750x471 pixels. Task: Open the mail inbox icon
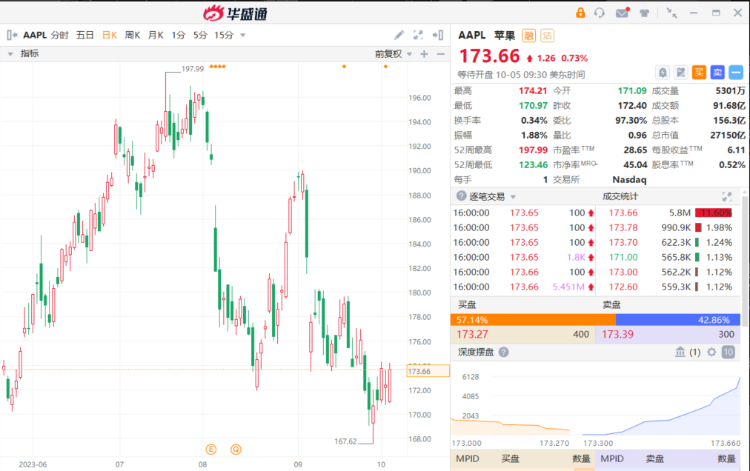tap(622, 13)
